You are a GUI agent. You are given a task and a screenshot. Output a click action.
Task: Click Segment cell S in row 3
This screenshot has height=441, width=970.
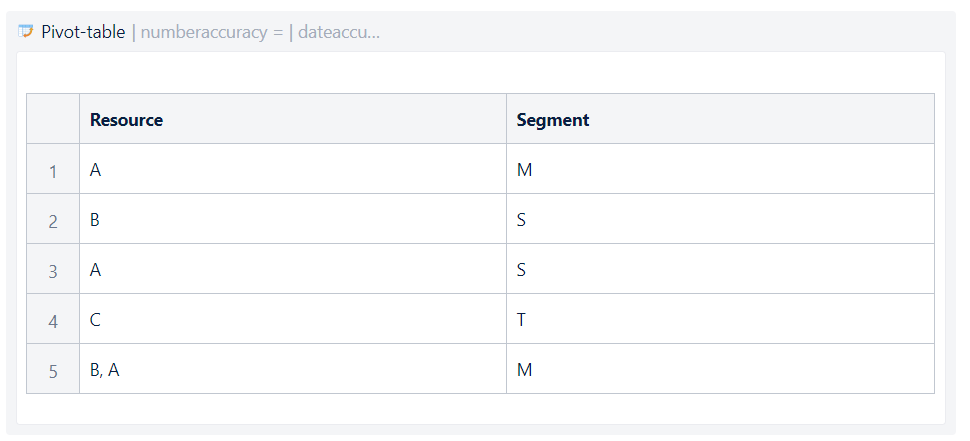pyautogui.click(x=521, y=270)
